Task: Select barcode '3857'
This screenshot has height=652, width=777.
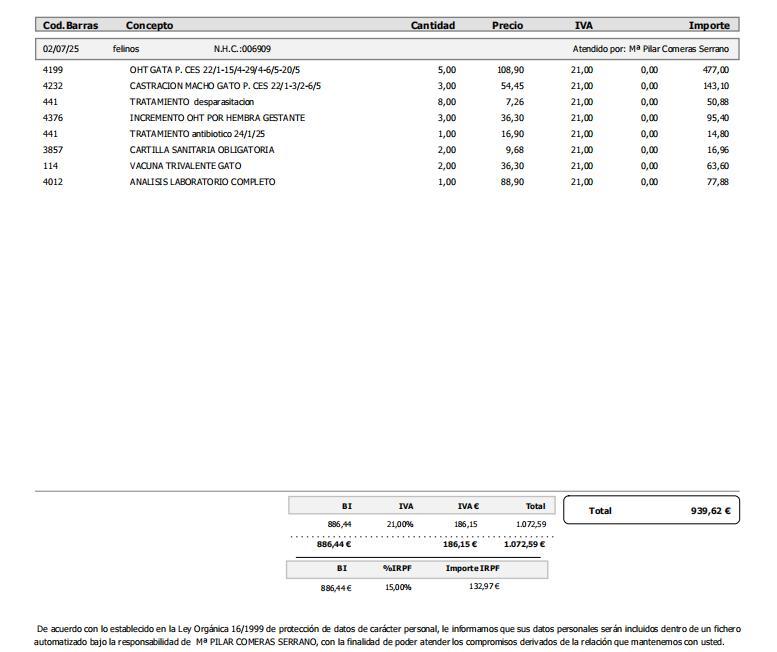Action: pos(53,150)
